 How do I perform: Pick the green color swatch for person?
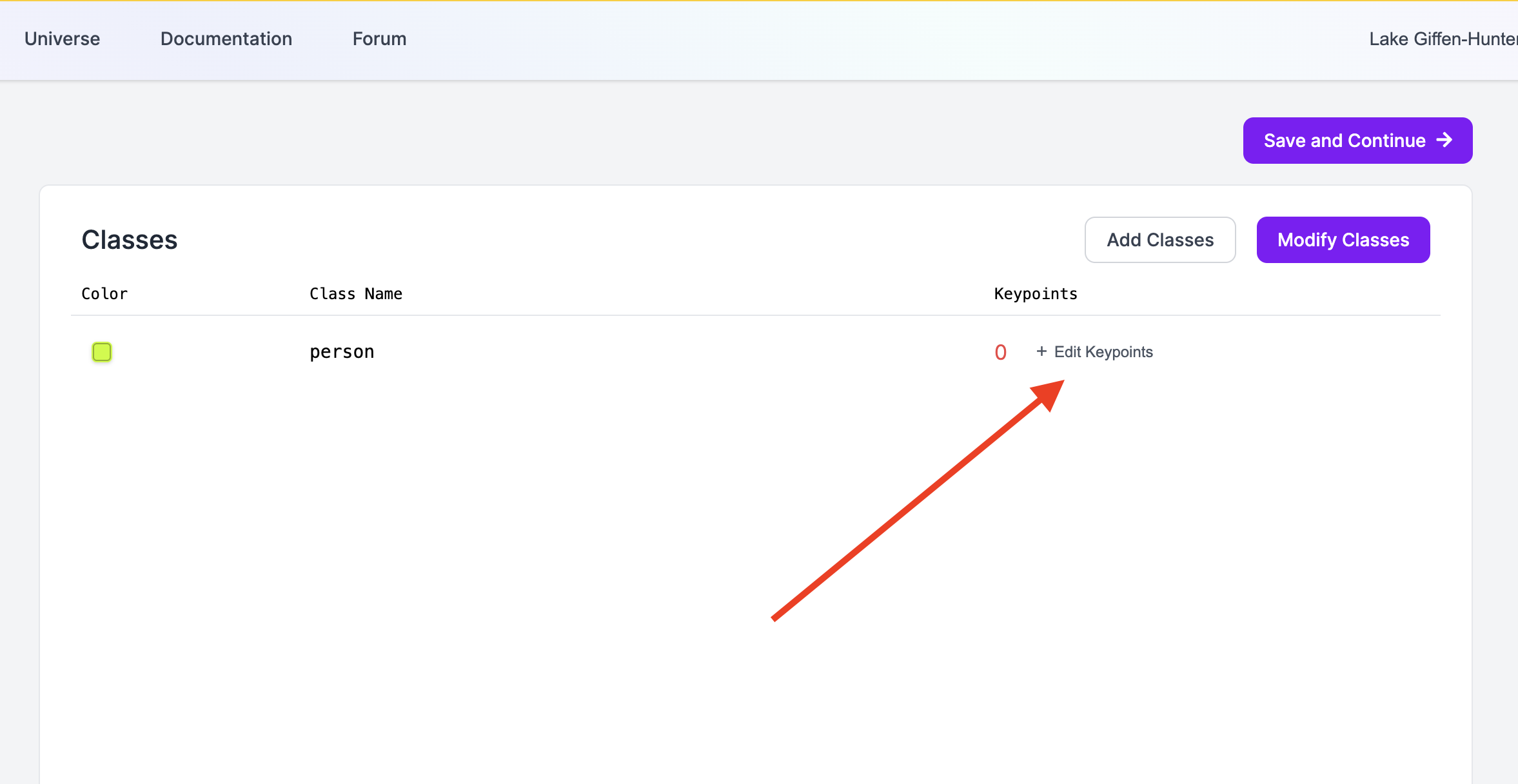[x=102, y=352]
